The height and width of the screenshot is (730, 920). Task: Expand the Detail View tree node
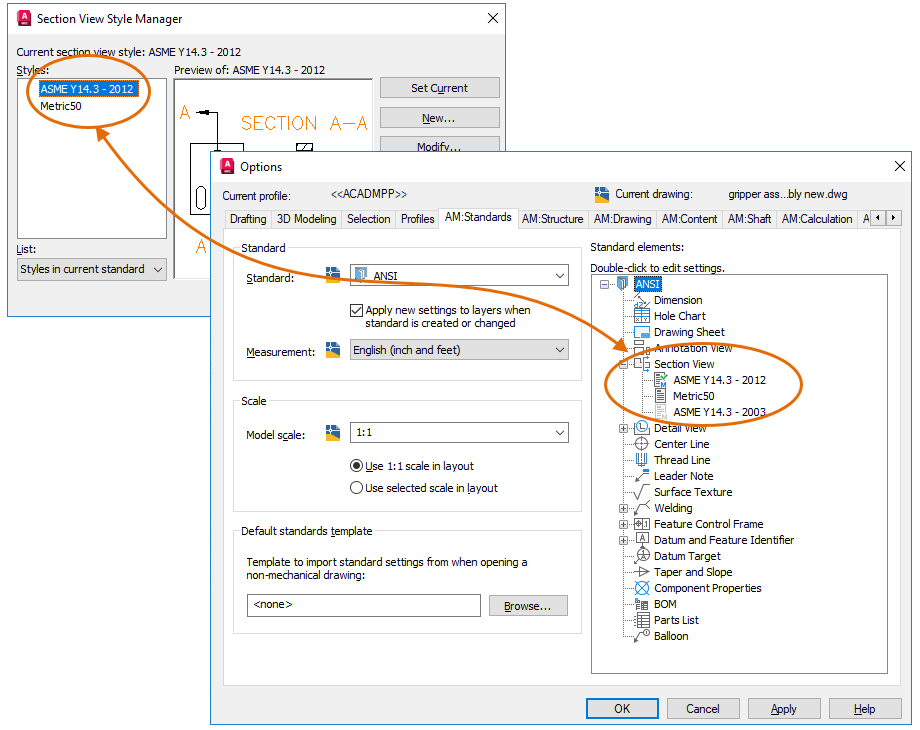click(x=623, y=428)
